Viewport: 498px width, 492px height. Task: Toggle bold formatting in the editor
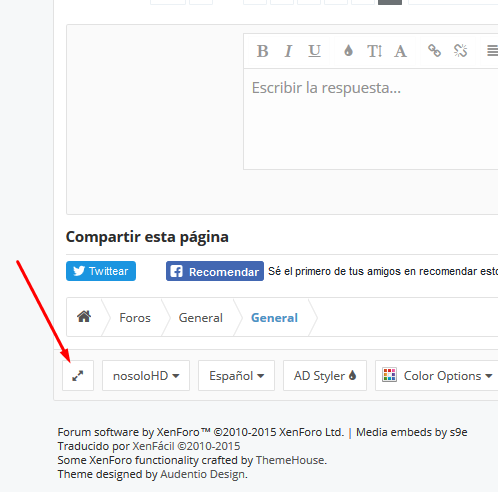point(262,51)
